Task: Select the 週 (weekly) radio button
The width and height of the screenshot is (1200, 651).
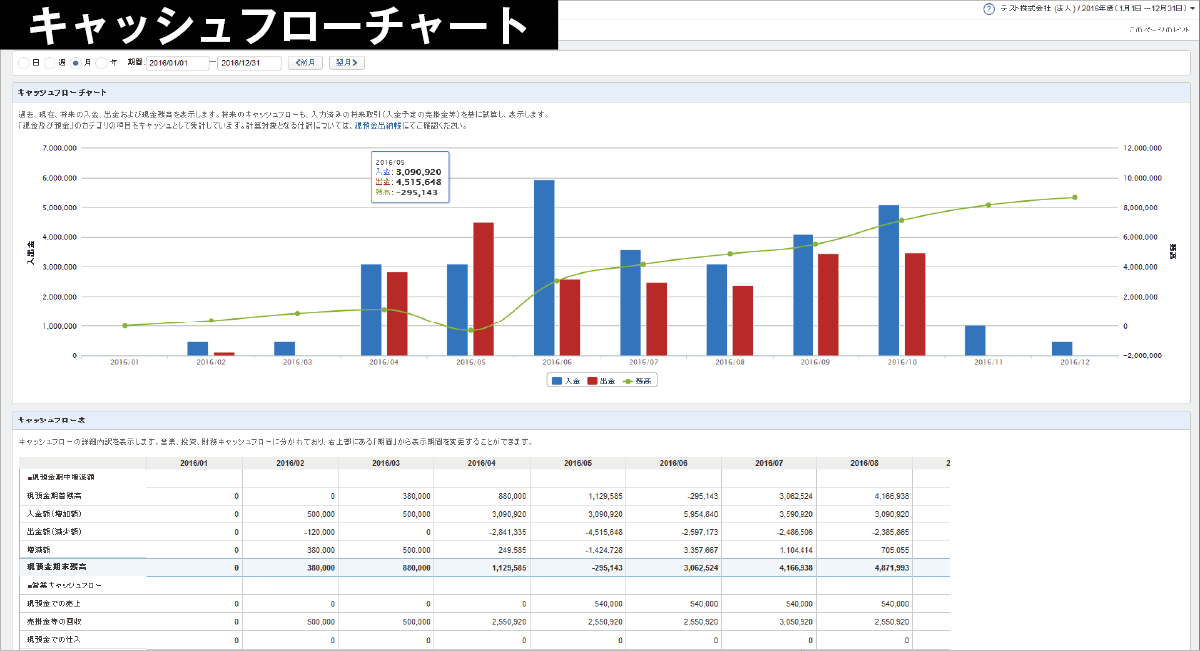Action: click(x=50, y=63)
